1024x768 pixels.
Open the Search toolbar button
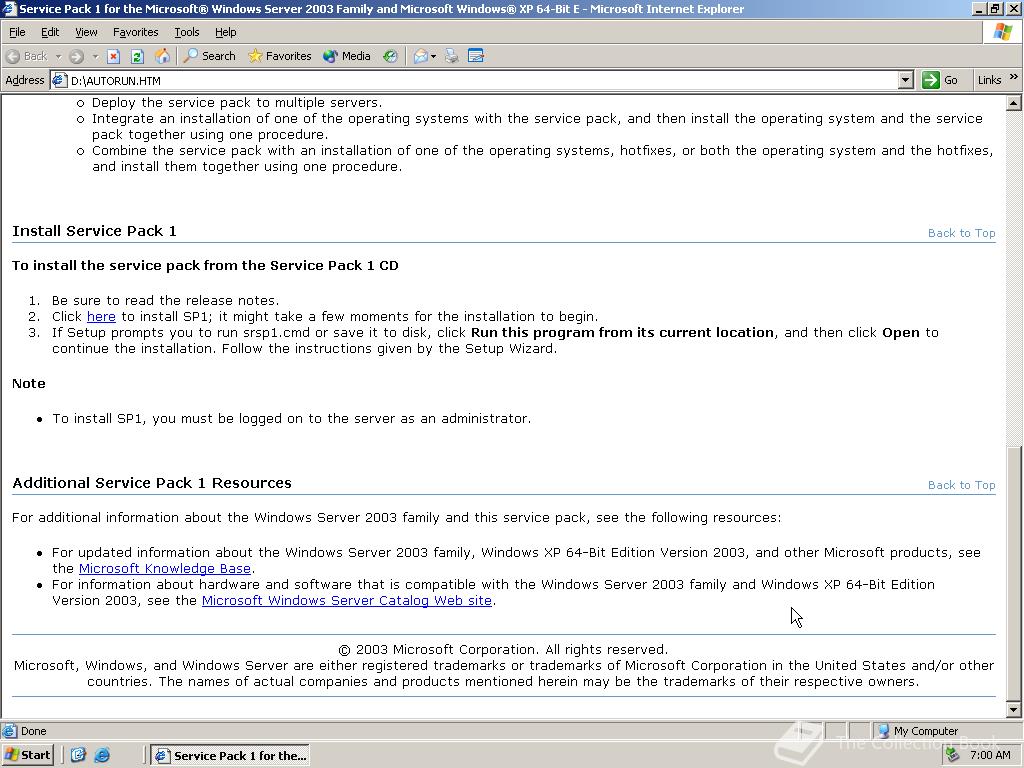pyautogui.click(x=210, y=56)
